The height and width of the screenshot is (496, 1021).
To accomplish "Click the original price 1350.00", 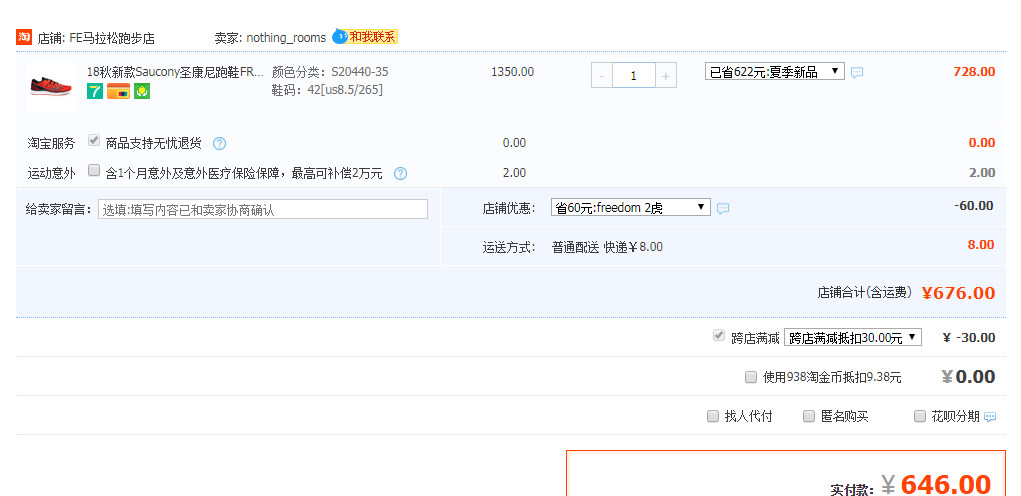I will (512, 72).
